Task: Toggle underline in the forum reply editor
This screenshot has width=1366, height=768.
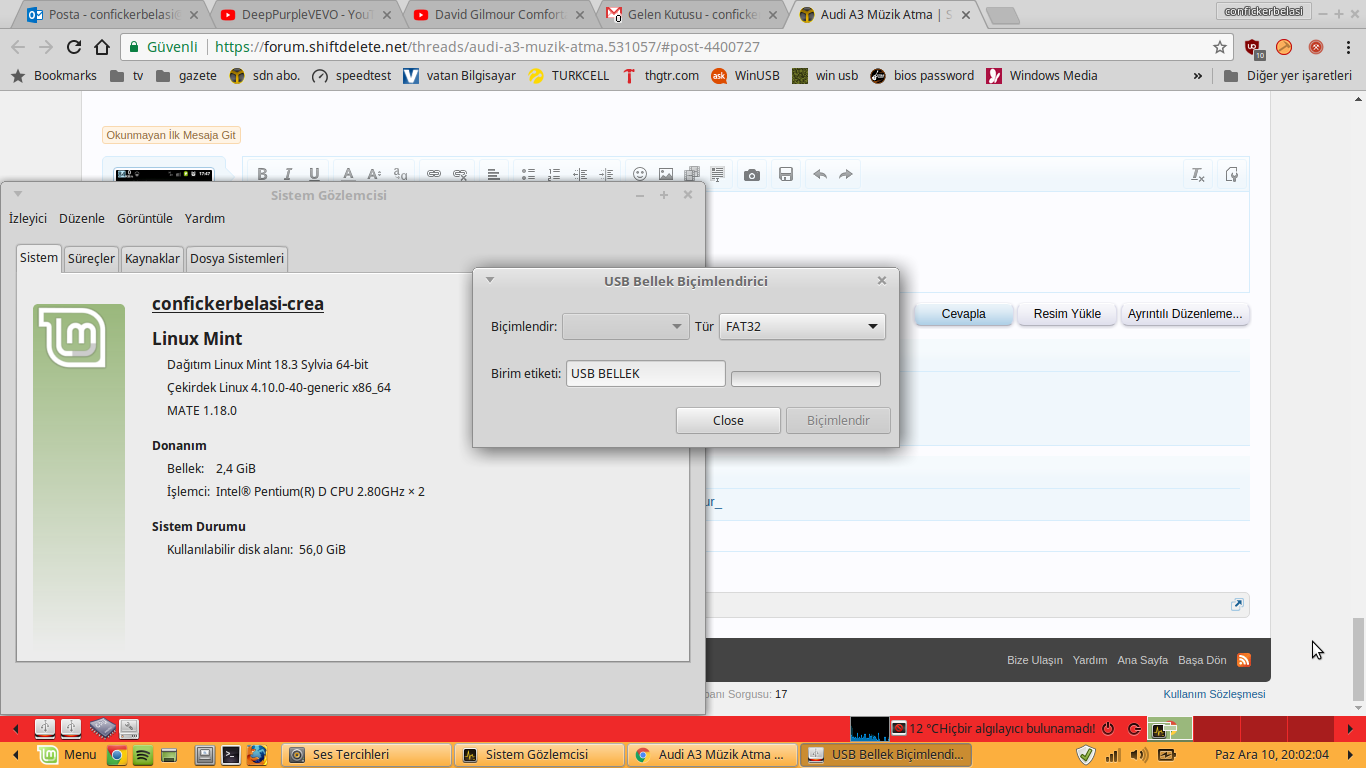Action: pos(314,174)
